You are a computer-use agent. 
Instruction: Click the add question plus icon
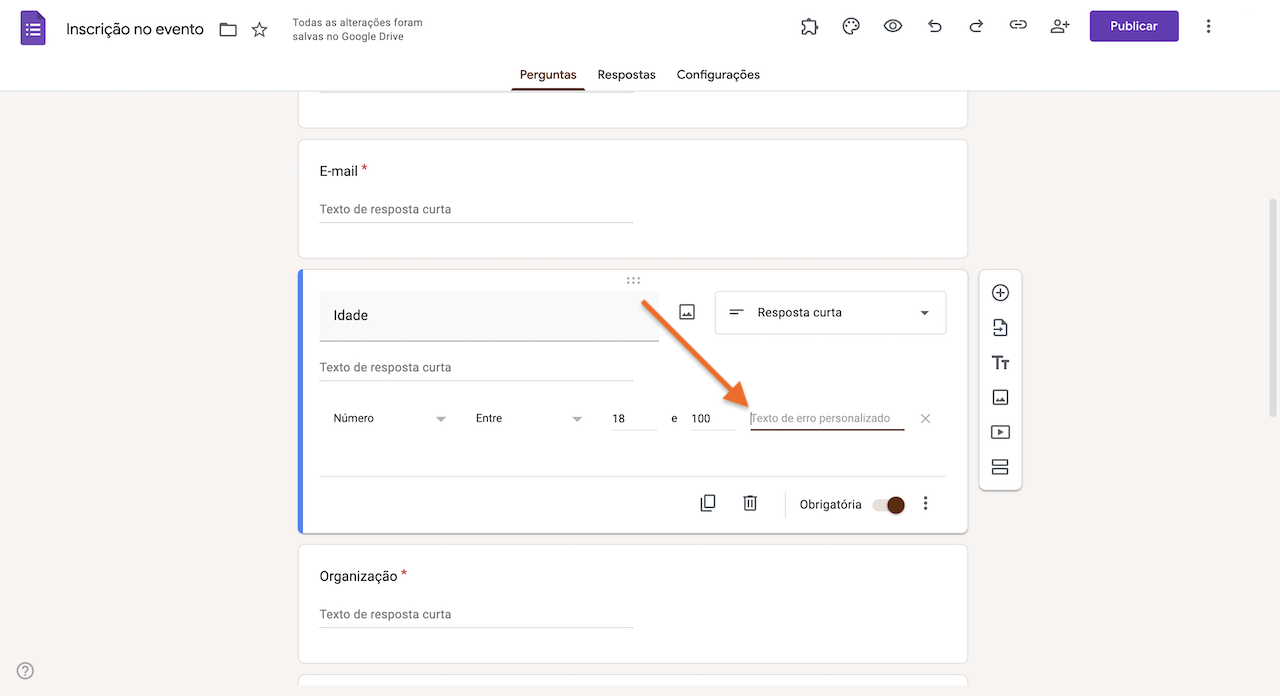pos(1000,292)
